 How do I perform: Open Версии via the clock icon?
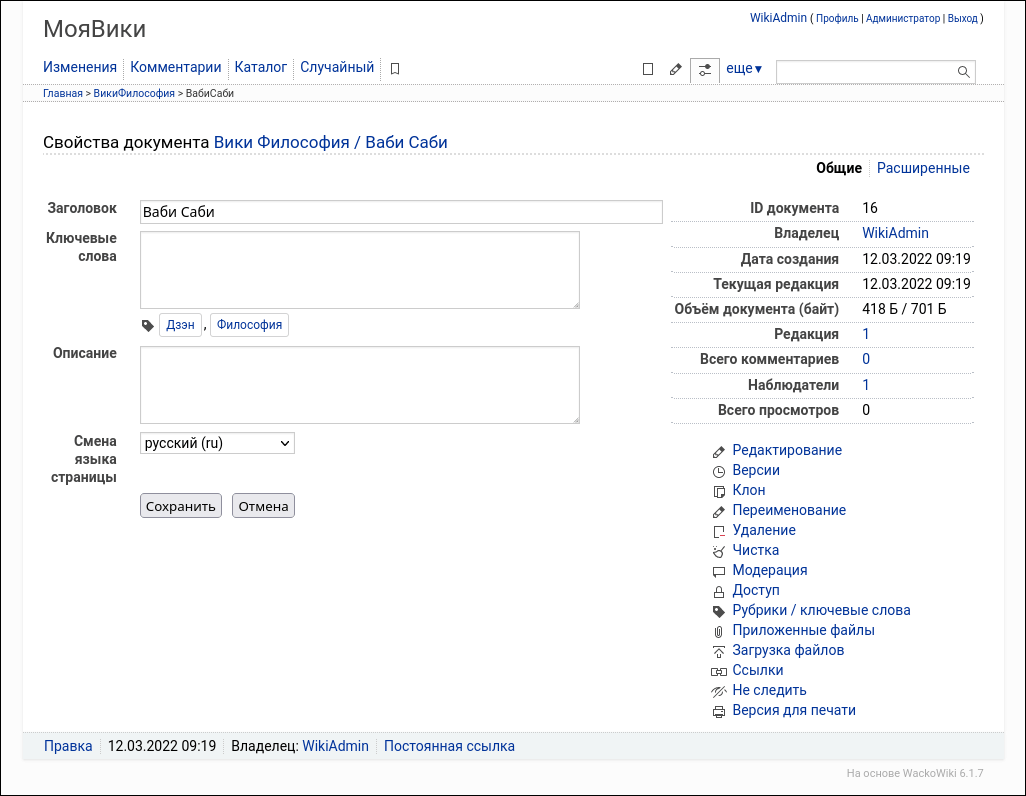click(x=718, y=471)
